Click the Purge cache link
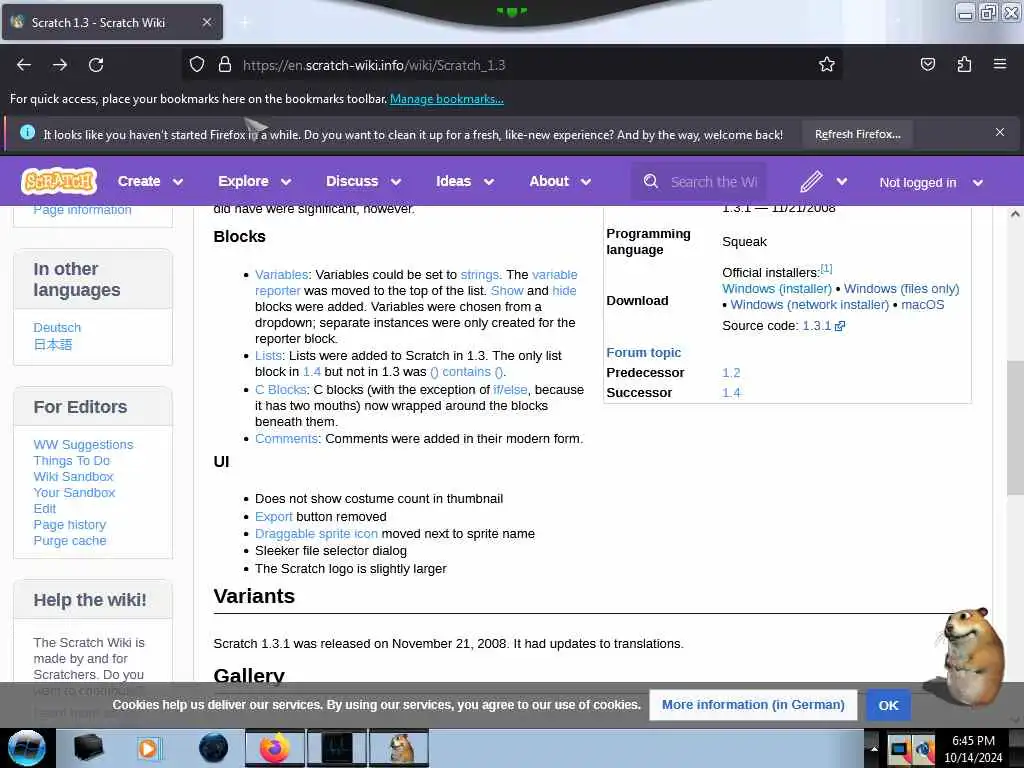Image resolution: width=1024 pixels, height=768 pixels. pos(70,541)
